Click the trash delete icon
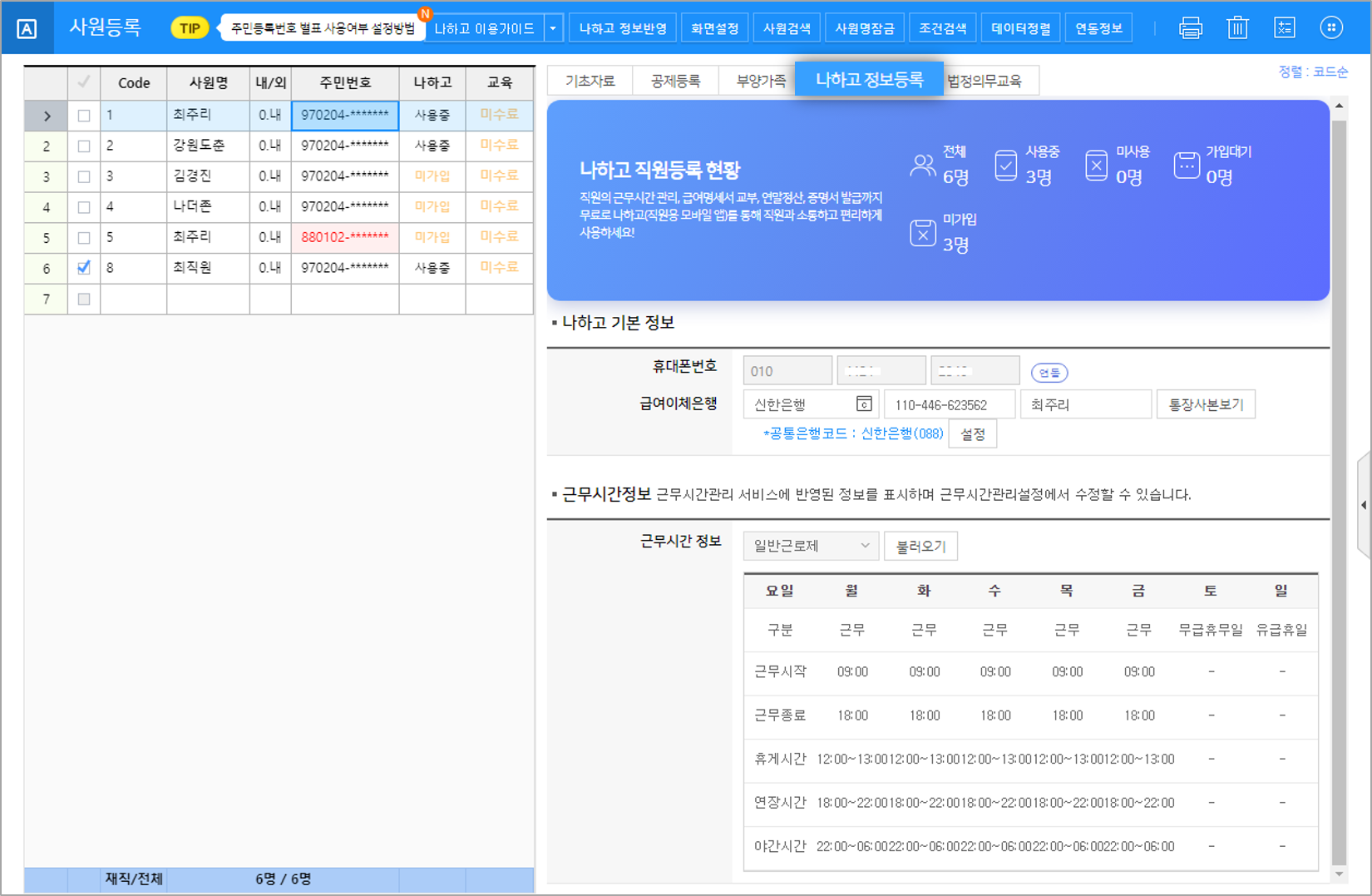 point(1237,28)
